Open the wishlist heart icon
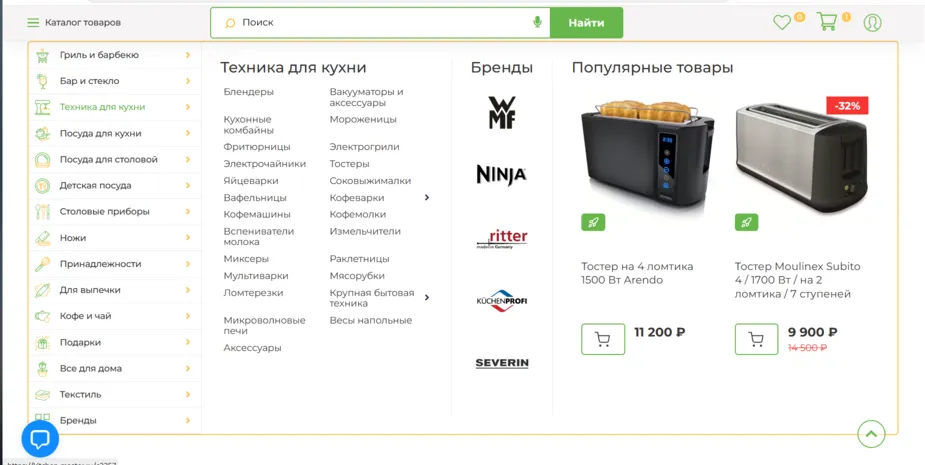925x465 pixels. point(782,23)
